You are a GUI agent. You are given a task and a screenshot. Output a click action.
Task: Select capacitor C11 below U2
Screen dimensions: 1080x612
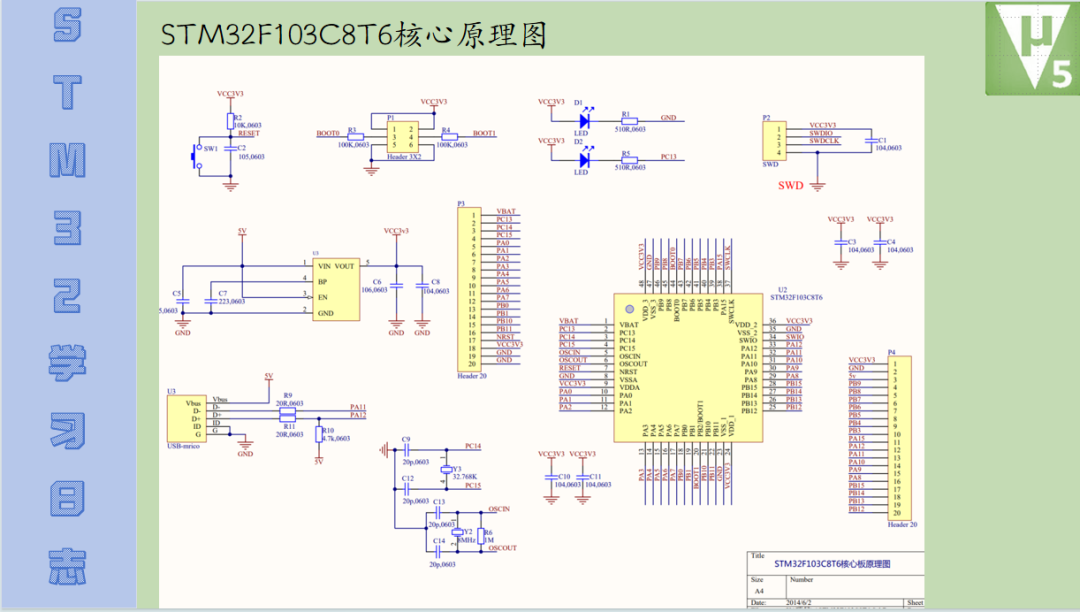[x=583, y=477]
